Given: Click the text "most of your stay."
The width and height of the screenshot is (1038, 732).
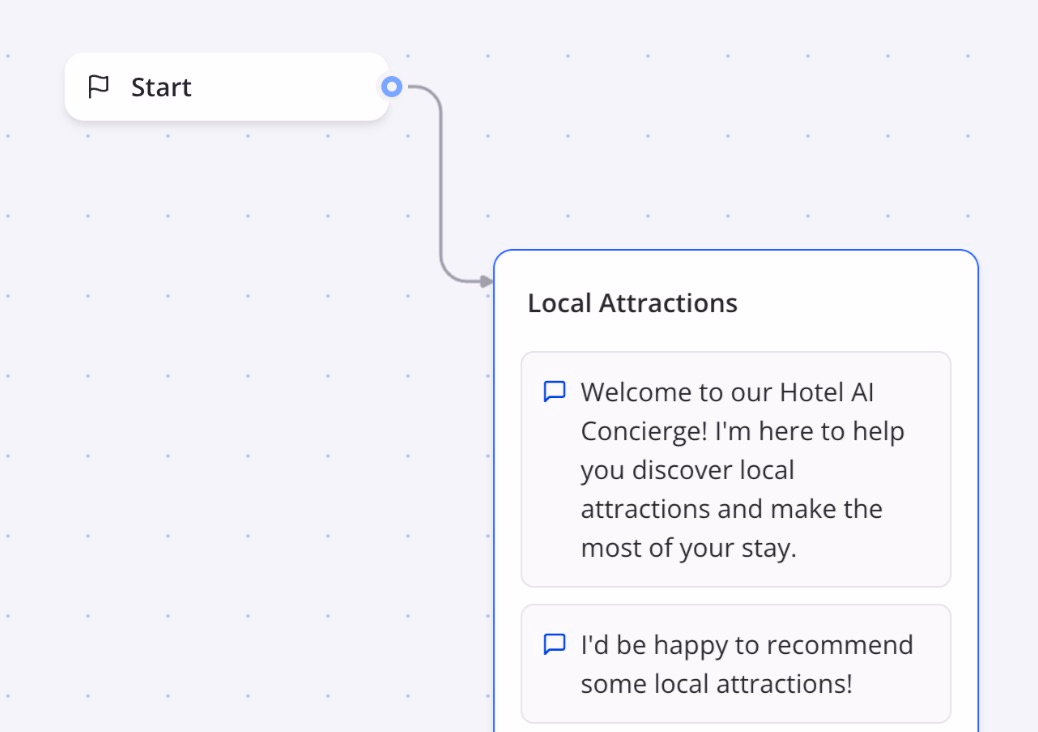Looking at the screenshot, I should tap(688, 548).
